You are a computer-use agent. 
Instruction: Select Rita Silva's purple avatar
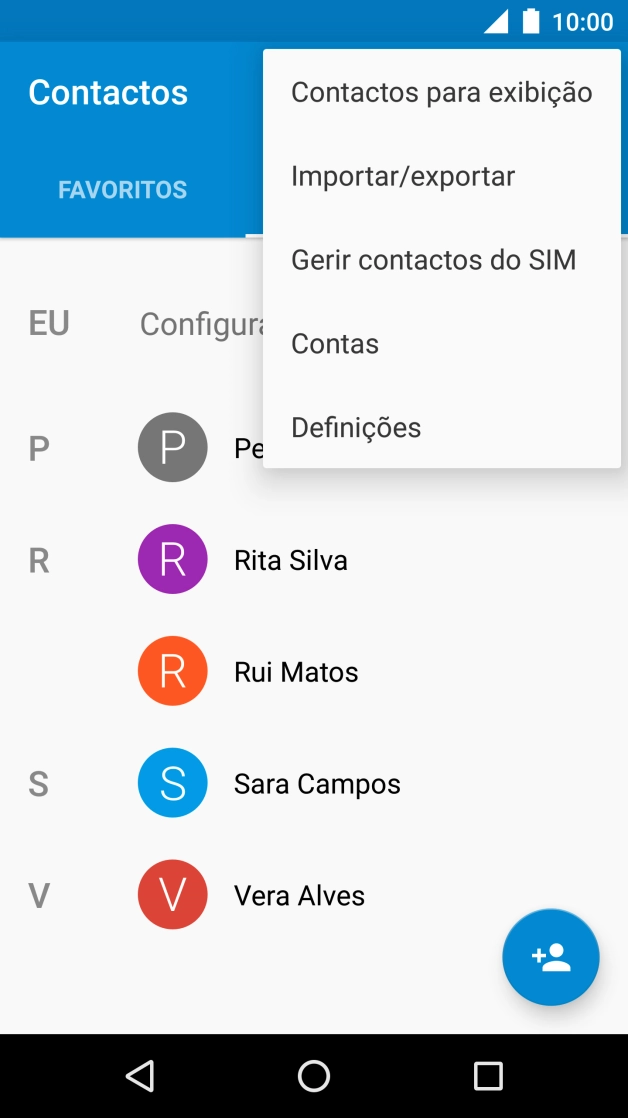pyautogui.click(x=172, y=559)
